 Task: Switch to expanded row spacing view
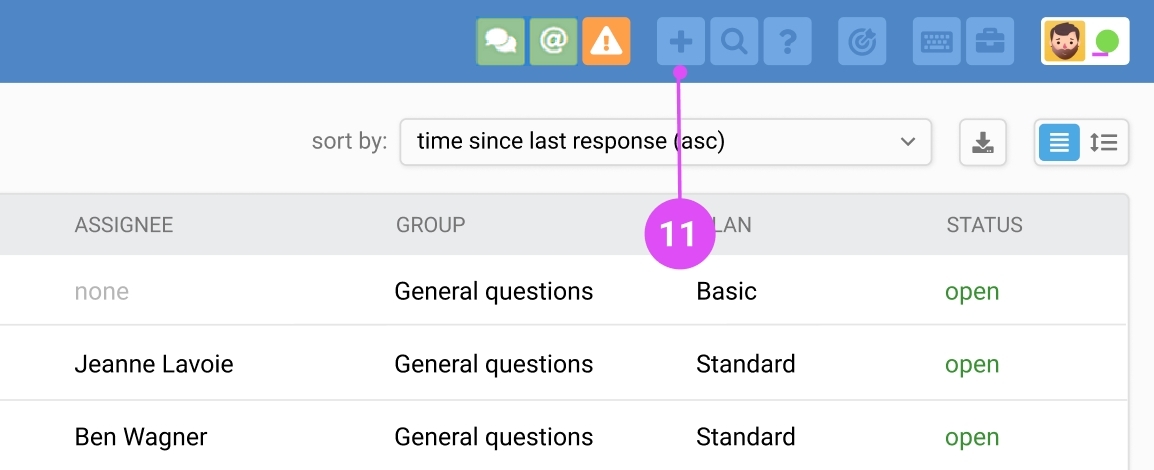pyautogui.click(x=1104, y=142)
